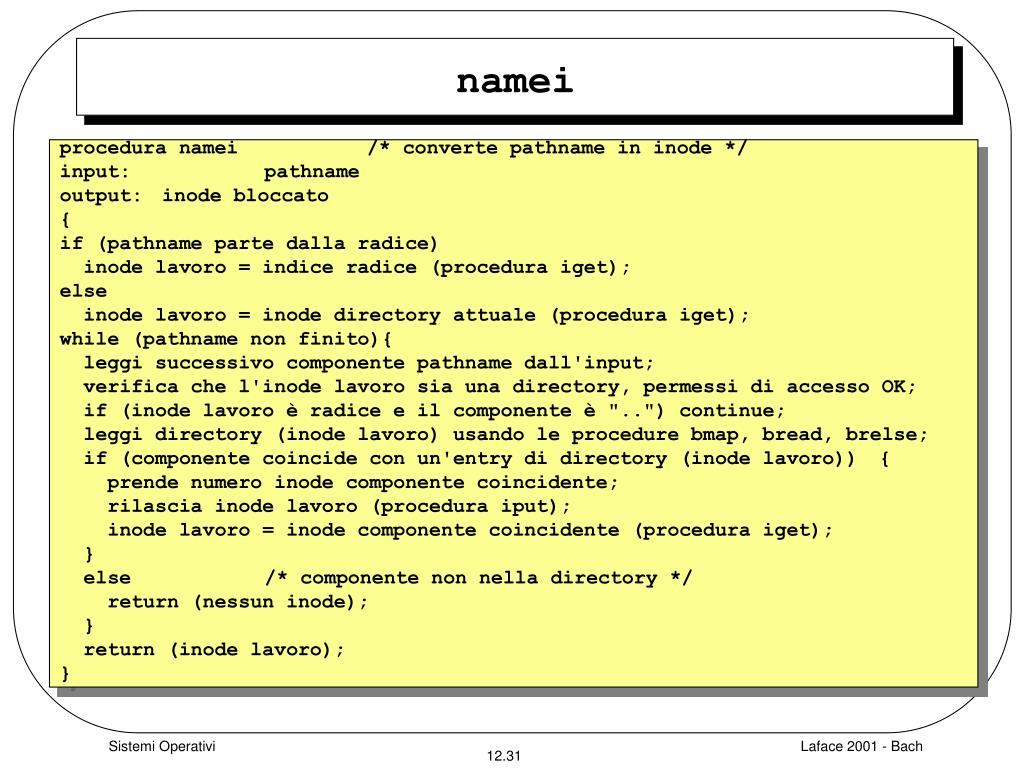Click the line ending with "continue;"
The height and width of the screenshot is (768, 1024).
pyautogui.click(x=434, y=411)
